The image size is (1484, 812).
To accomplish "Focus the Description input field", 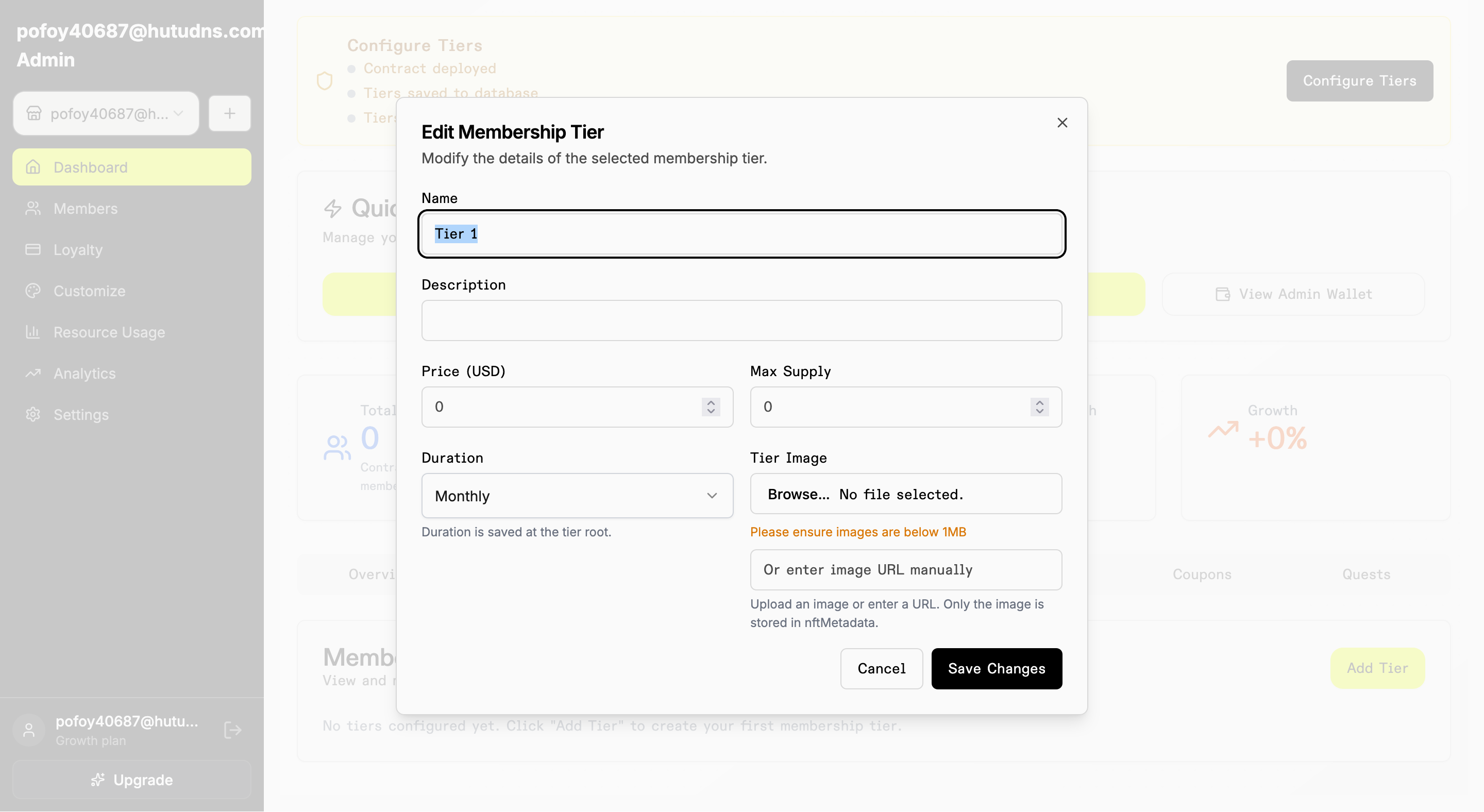I will click(741, 320).
